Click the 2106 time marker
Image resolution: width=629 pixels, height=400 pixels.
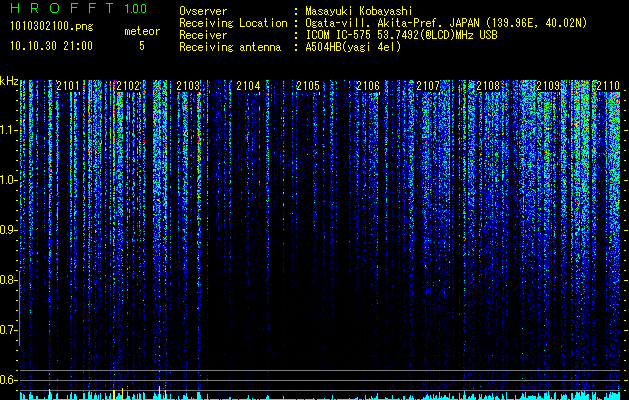click(x=368, y=86)
